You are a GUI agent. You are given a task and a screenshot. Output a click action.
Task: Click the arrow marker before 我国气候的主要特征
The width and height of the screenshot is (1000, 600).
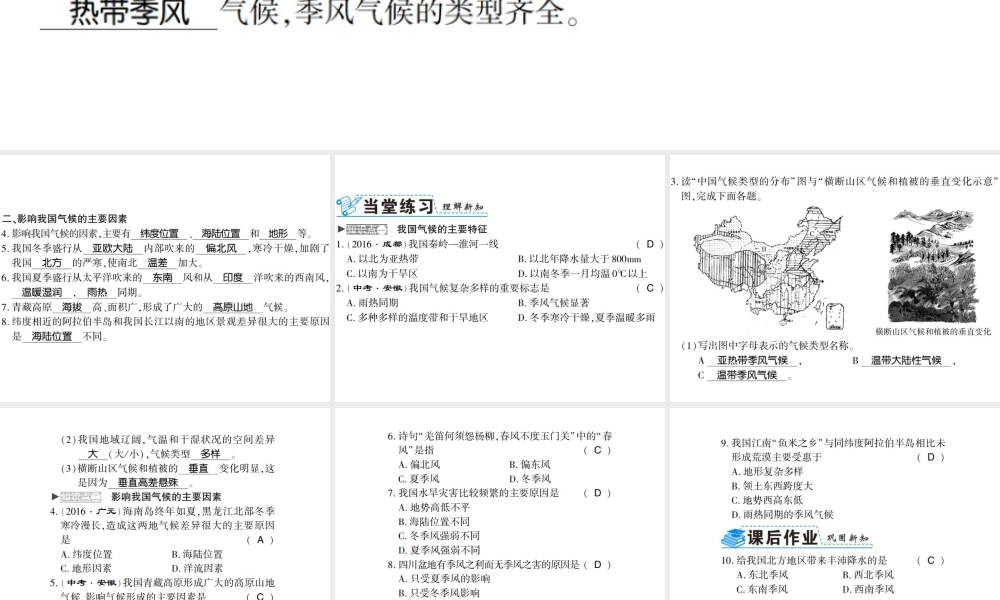[341, 229]
